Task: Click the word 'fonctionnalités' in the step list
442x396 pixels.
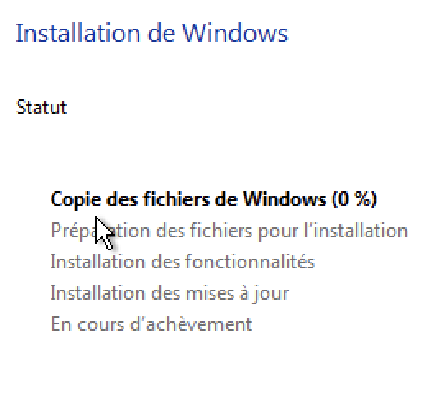Action: [x=250, y=262]
